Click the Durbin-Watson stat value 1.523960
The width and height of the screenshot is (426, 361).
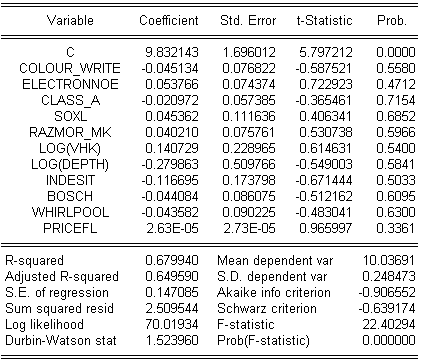tap(172, 340)
